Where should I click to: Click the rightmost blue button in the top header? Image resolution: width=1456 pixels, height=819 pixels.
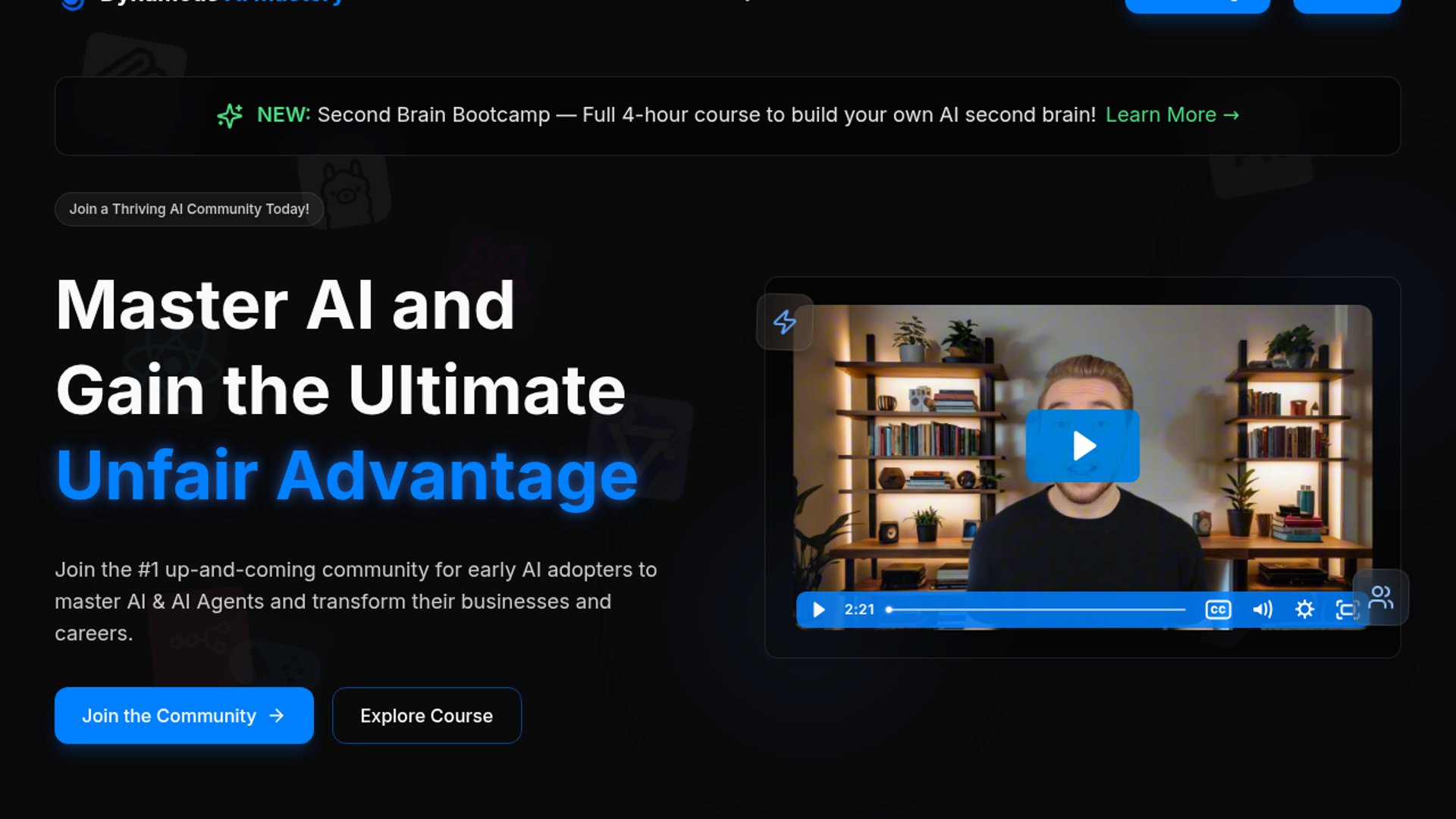[x=1346, y=5]
